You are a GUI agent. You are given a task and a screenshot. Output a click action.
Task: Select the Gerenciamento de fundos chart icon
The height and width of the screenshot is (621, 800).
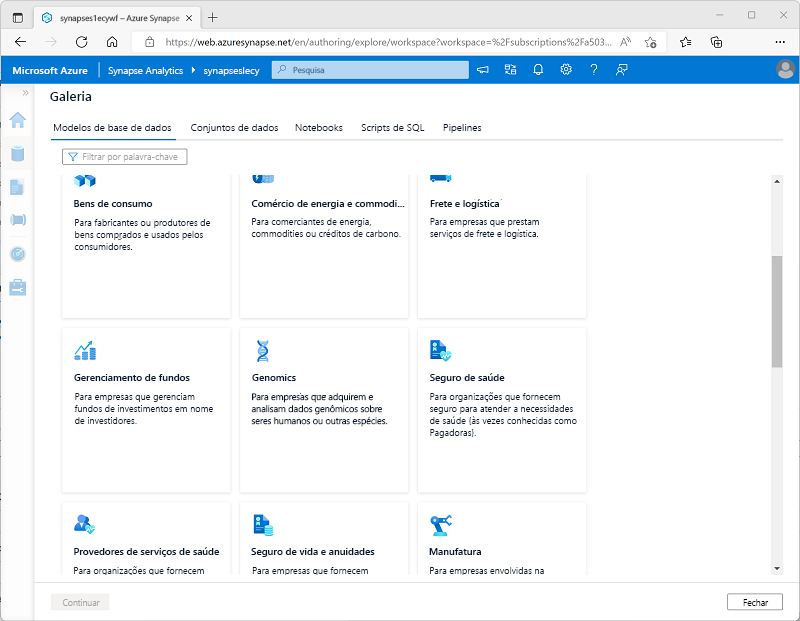tap(85, 351)
